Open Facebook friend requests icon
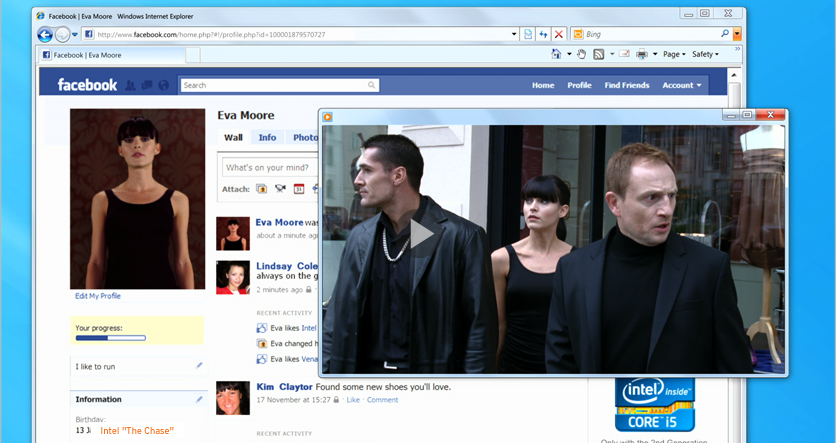This screenshot has width=836, height=443. (130, 85)
